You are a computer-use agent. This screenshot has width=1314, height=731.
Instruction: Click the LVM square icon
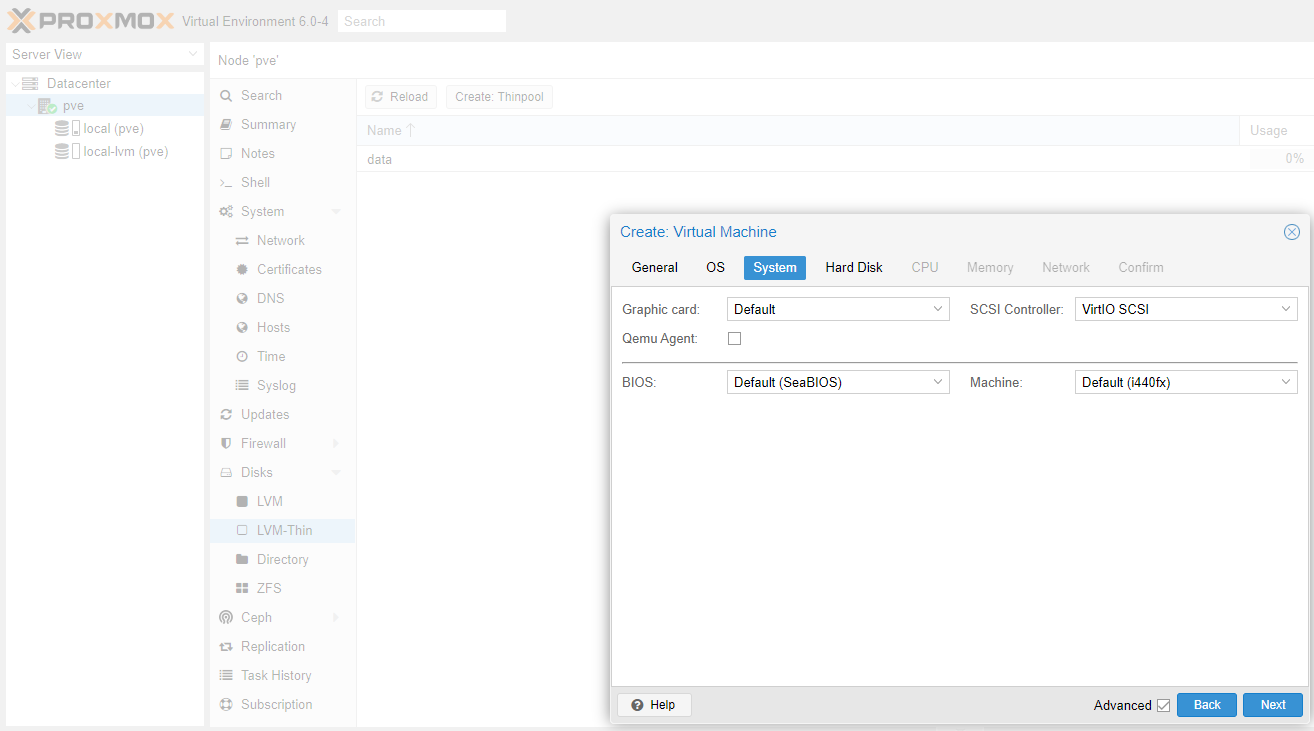coord(242,502)
